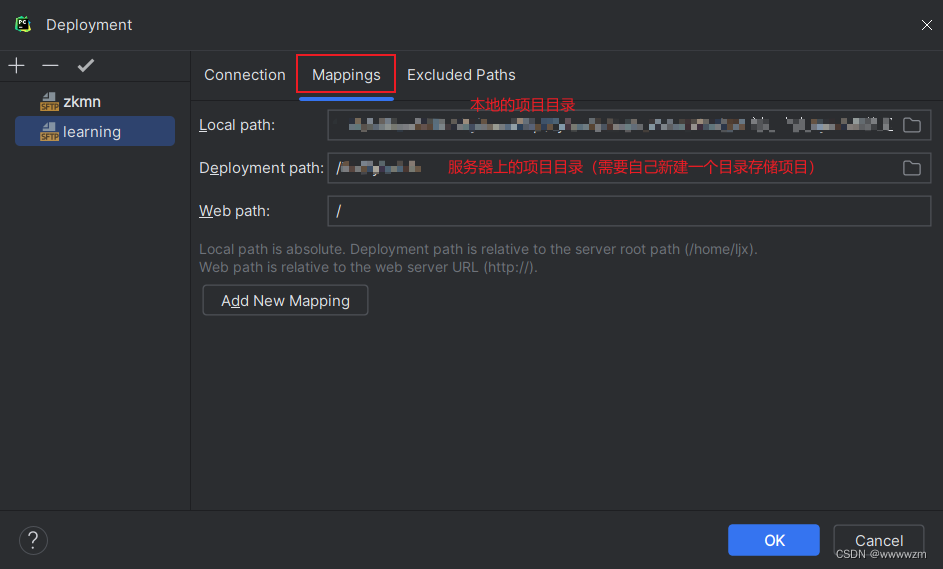Open the Mappings tab

point(346,75)
